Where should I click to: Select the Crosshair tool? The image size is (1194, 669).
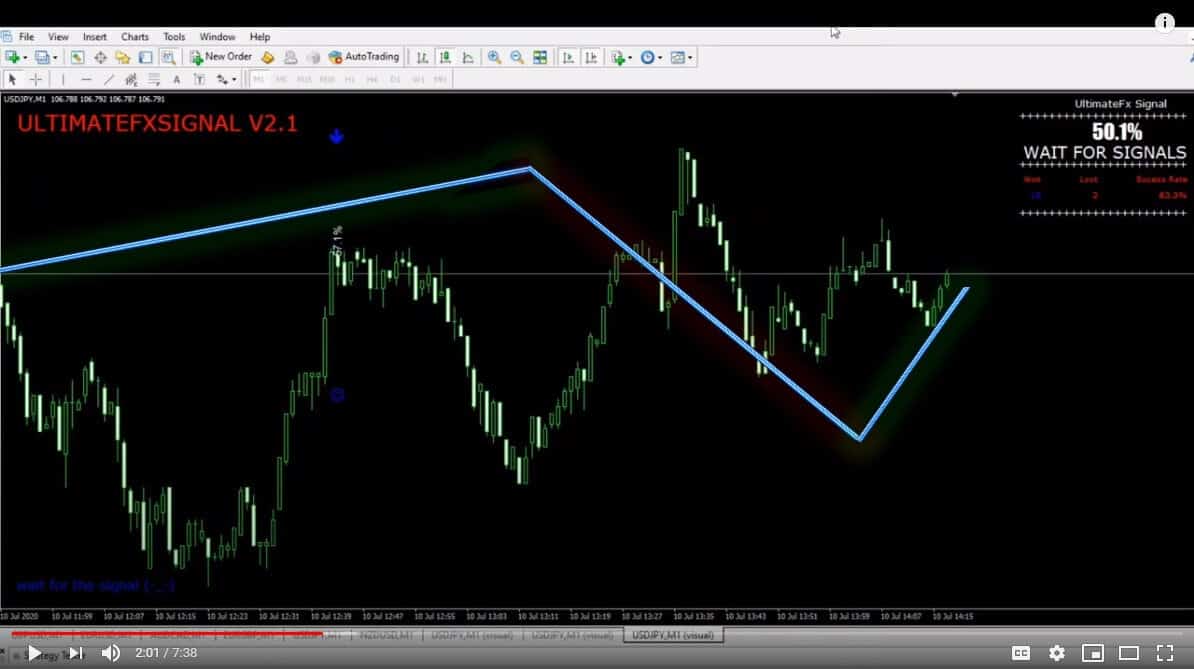(x=34, y=78)
